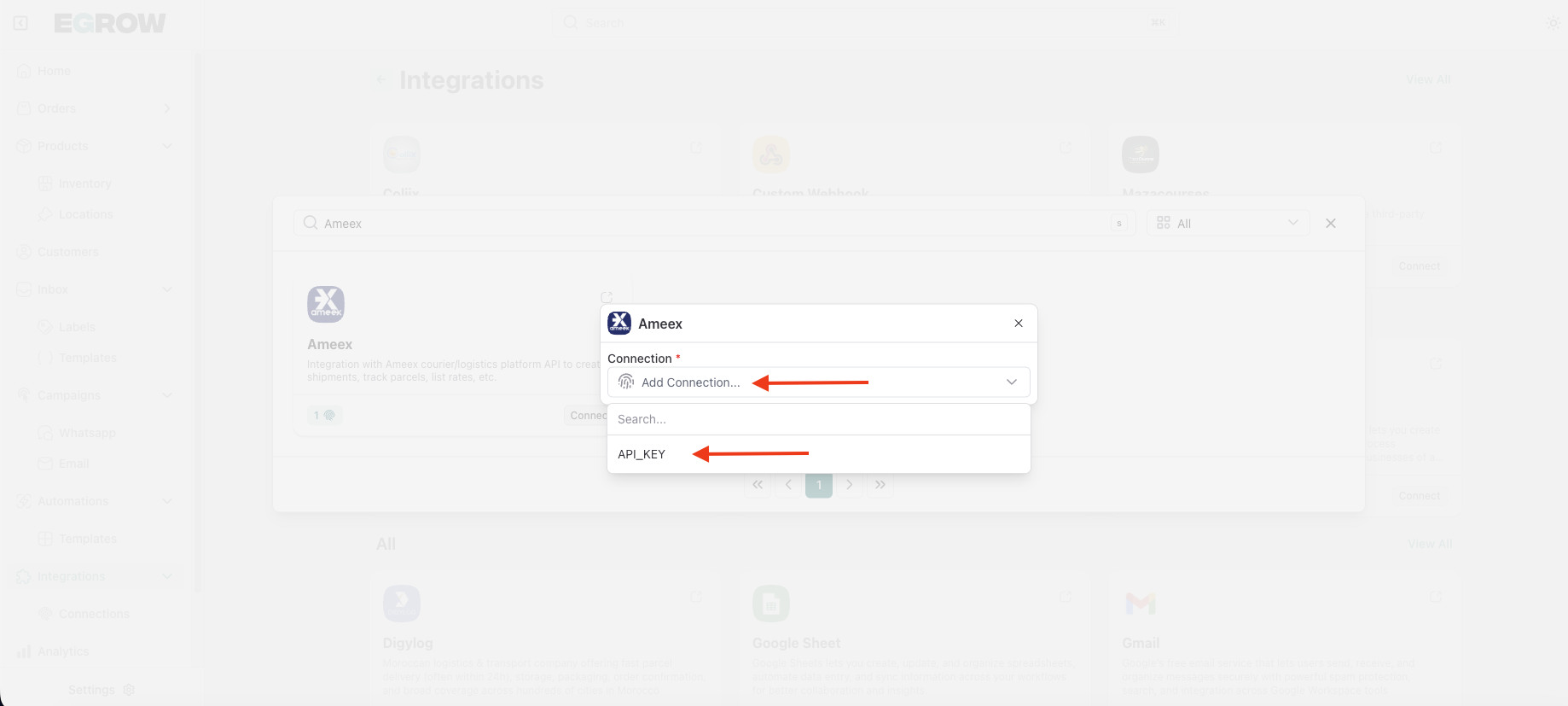The height and width of the screenshot is (706, 1568).
Task: Click the Search field in connection dropdown
Action: [x=819, y=419]
